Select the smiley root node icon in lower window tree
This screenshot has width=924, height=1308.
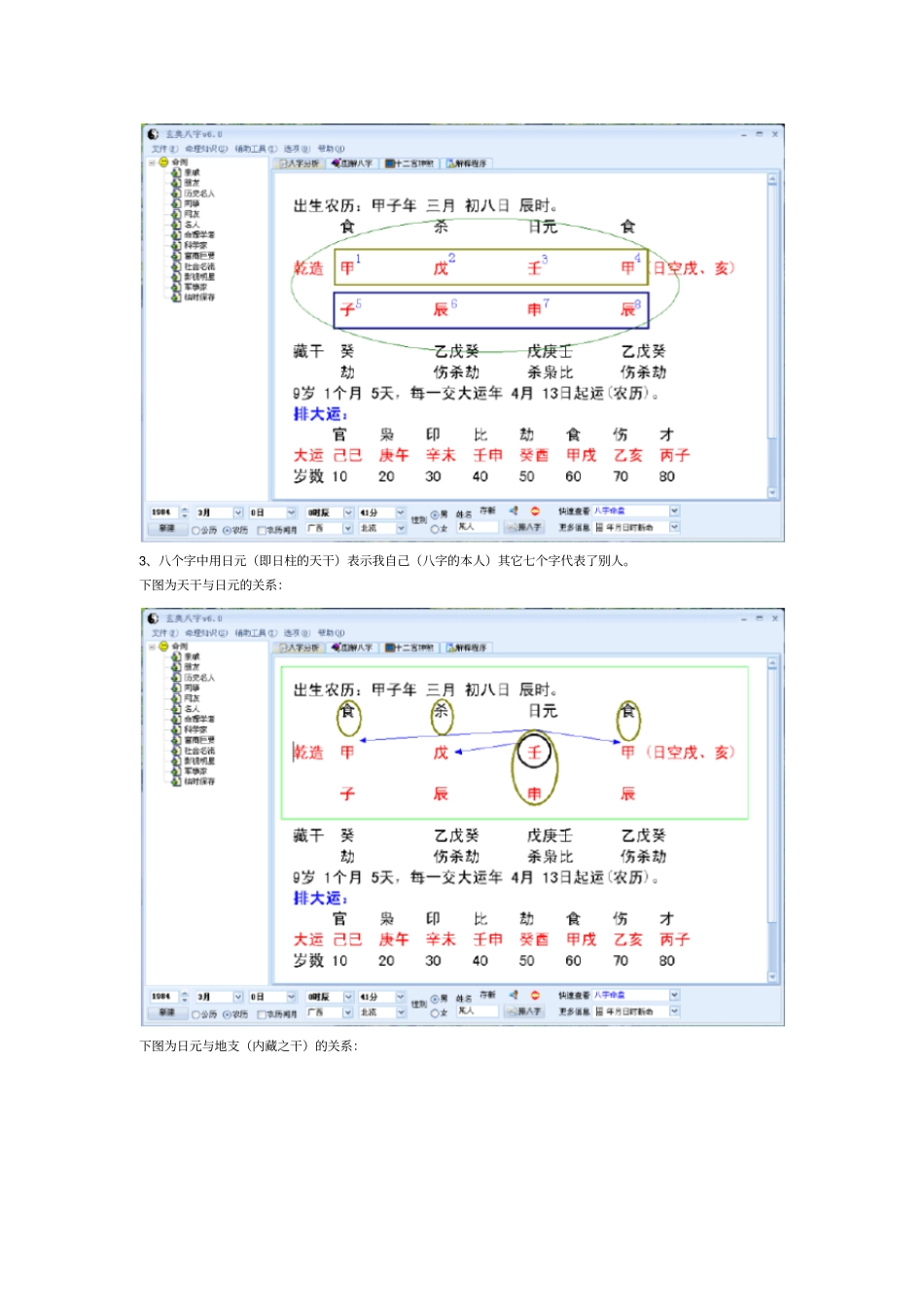tap(163, 647)
